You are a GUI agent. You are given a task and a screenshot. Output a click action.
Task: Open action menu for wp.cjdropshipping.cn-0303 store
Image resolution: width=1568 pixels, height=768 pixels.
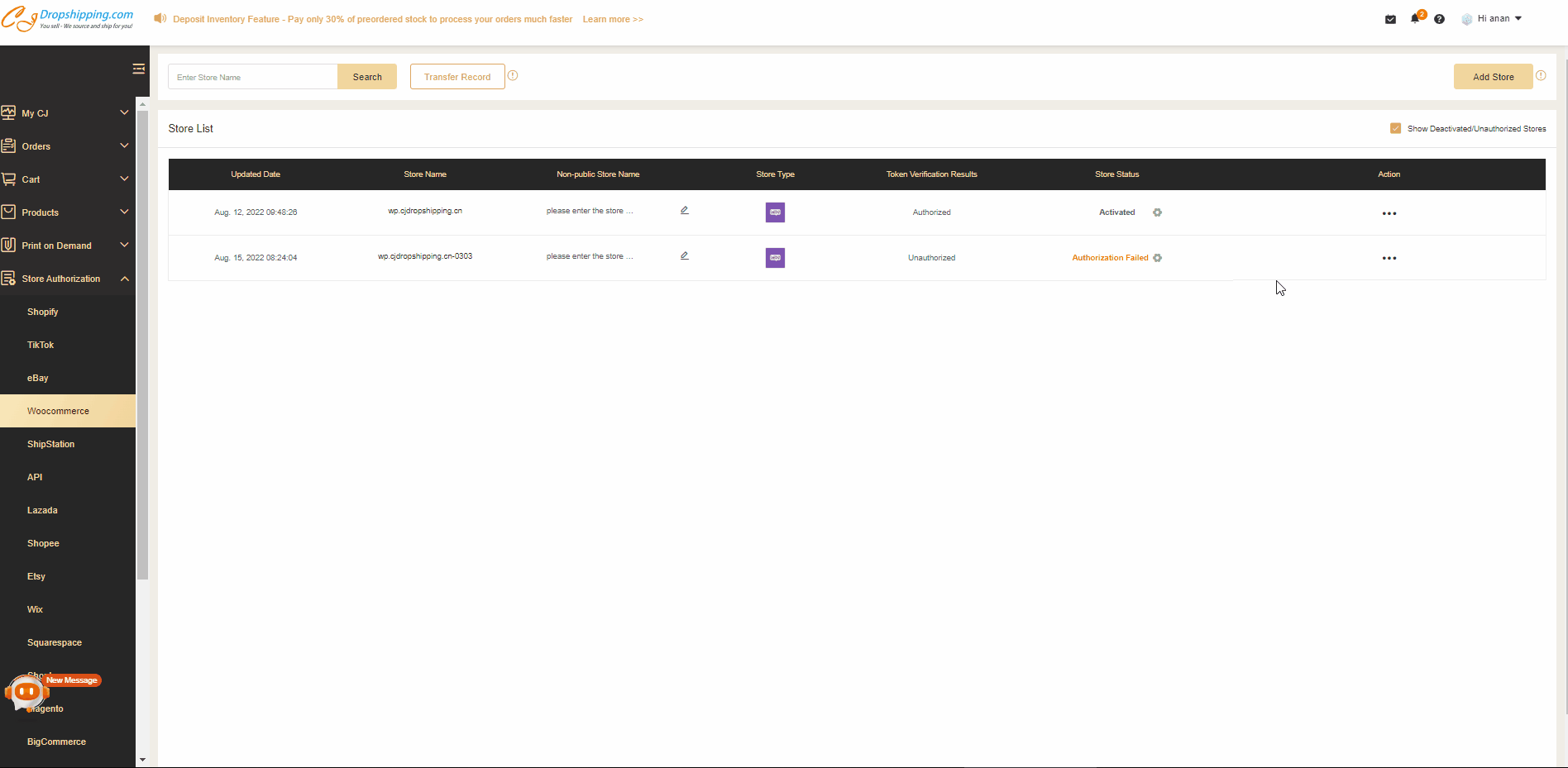(x=1389, y=258)
